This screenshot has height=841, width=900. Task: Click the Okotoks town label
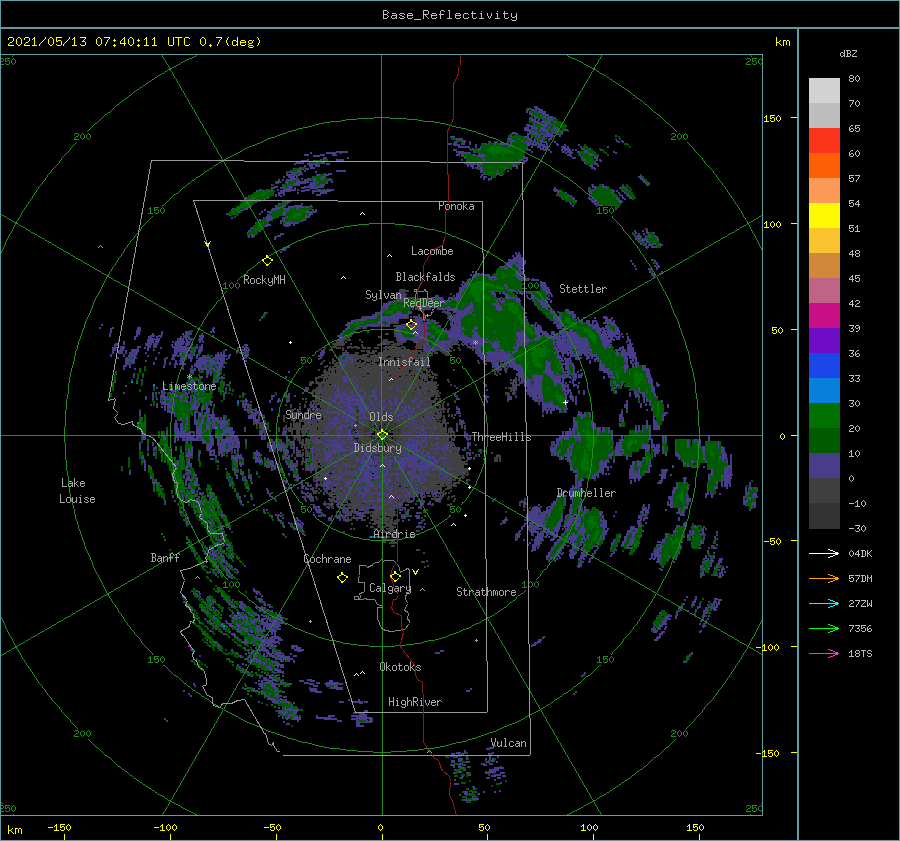(x=400, y=667)
